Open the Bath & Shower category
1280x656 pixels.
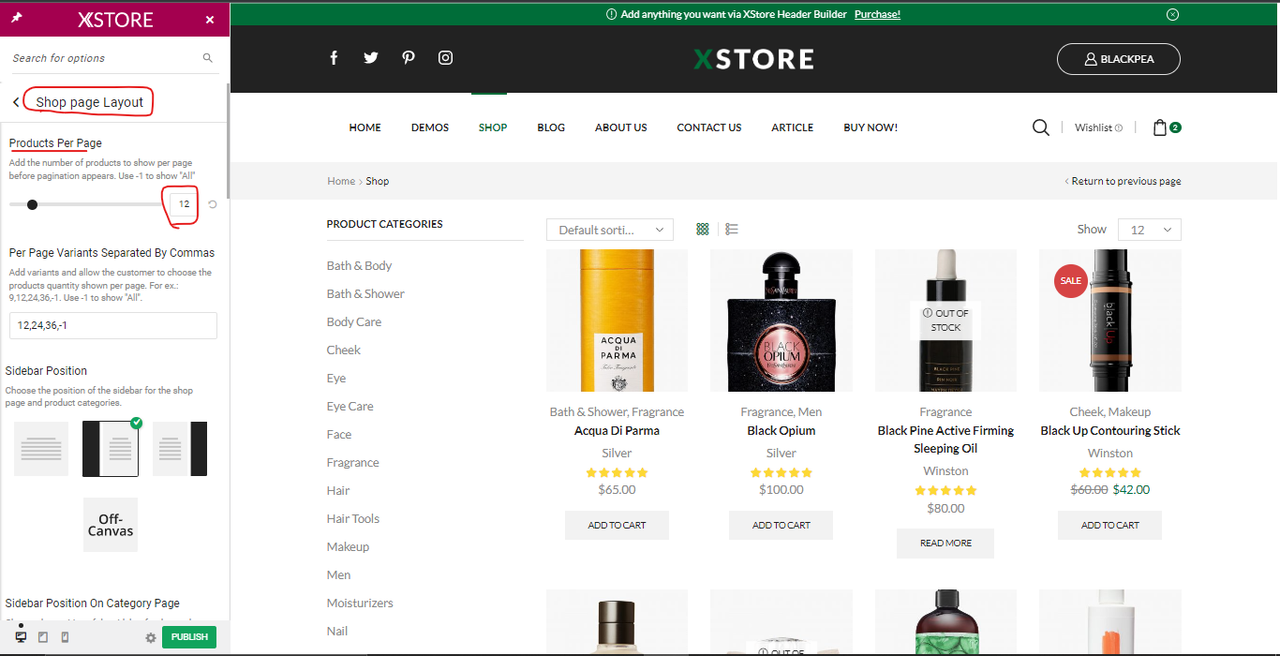[x=366, y=293]
